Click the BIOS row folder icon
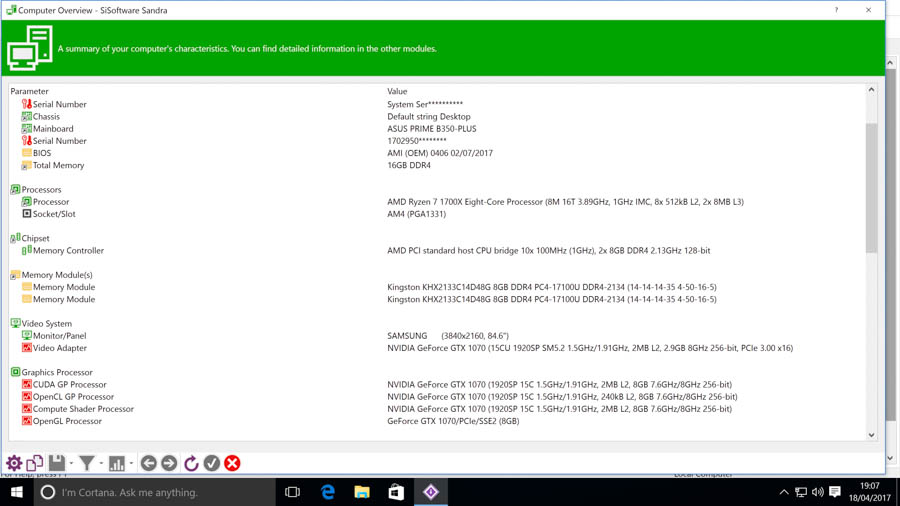 [26, 153]
